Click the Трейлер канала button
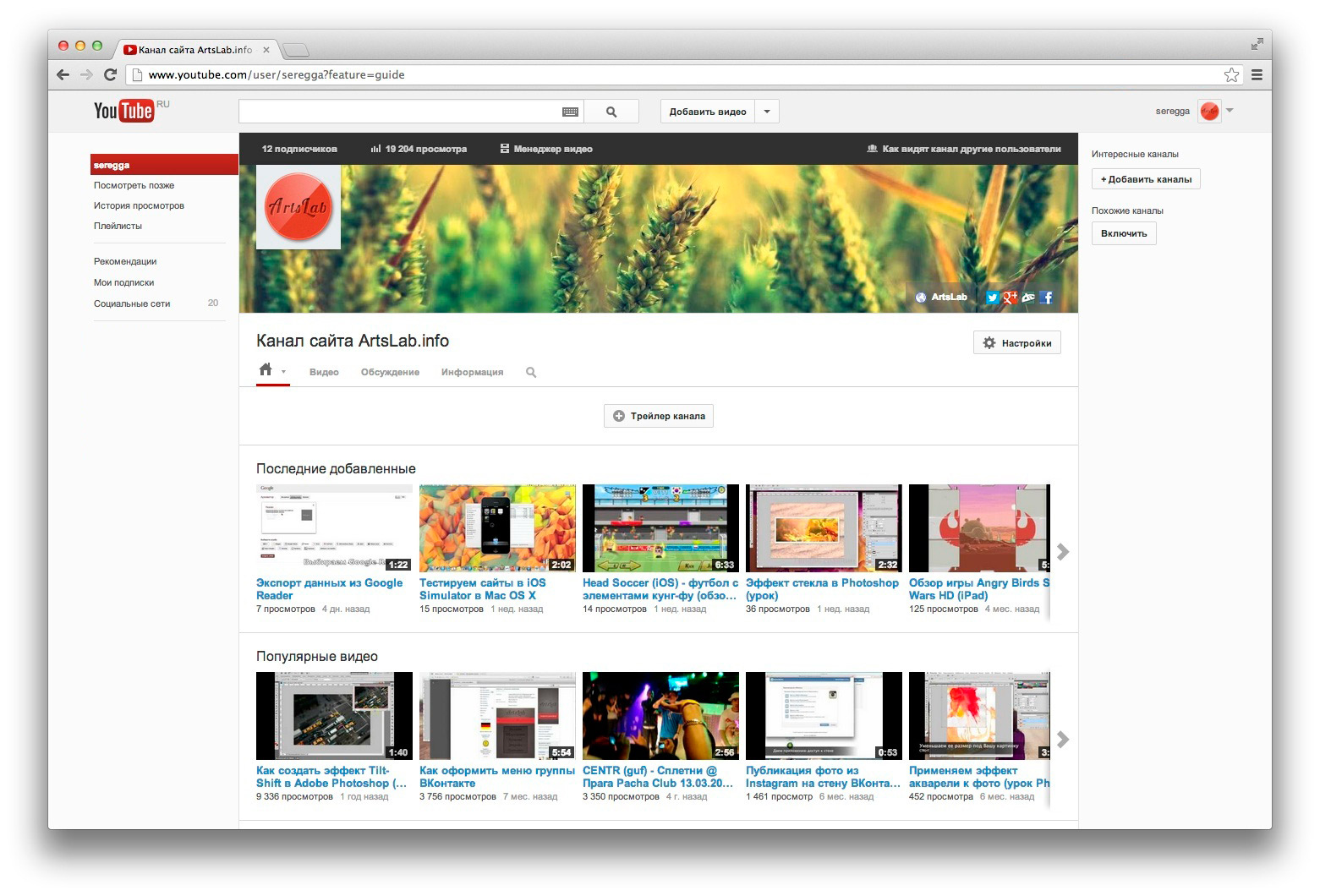This screenshot has height=896, width=1320. pos(658,416)
